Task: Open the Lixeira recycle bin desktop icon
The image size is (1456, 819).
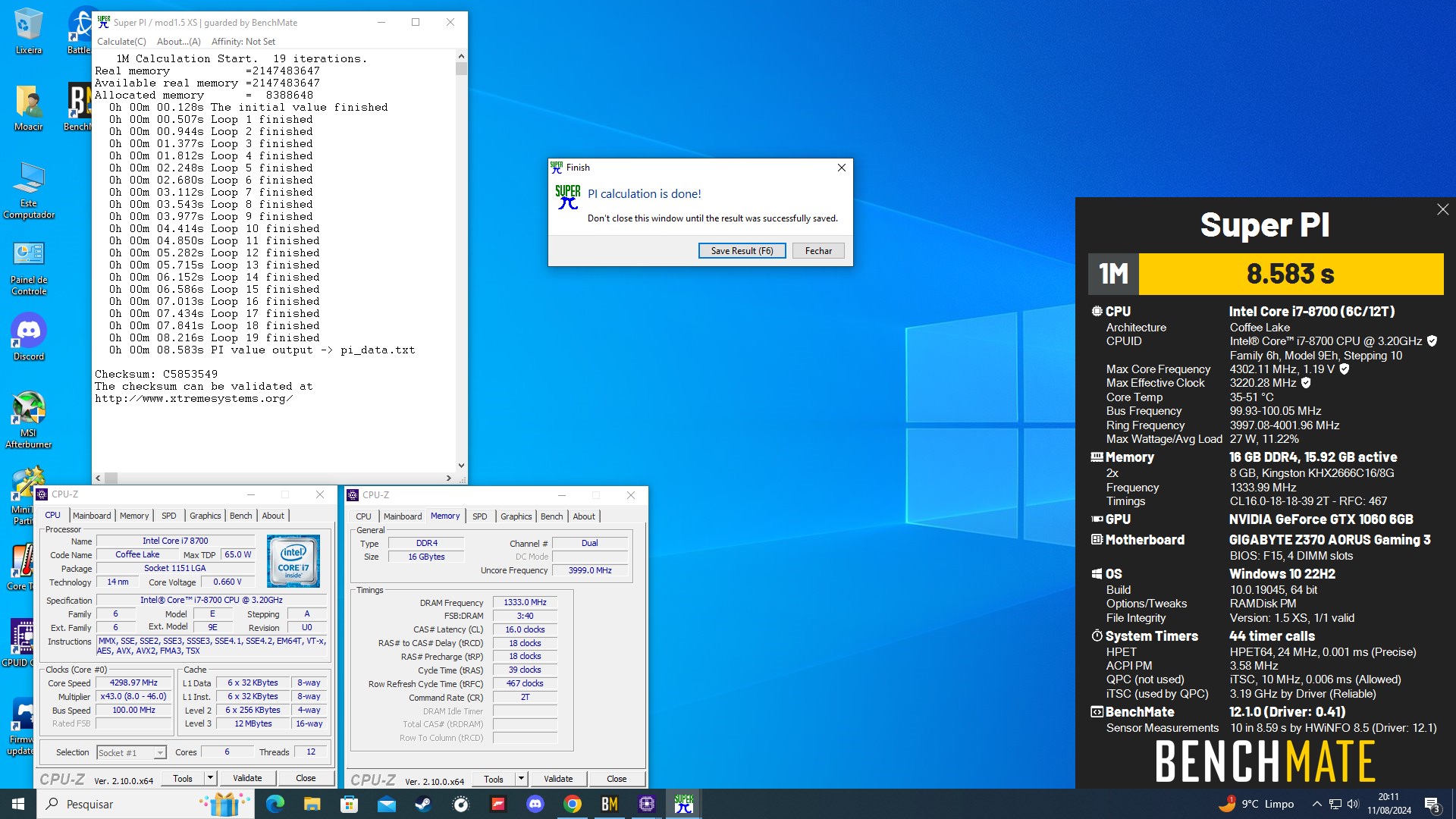Action: coord(28,30)
